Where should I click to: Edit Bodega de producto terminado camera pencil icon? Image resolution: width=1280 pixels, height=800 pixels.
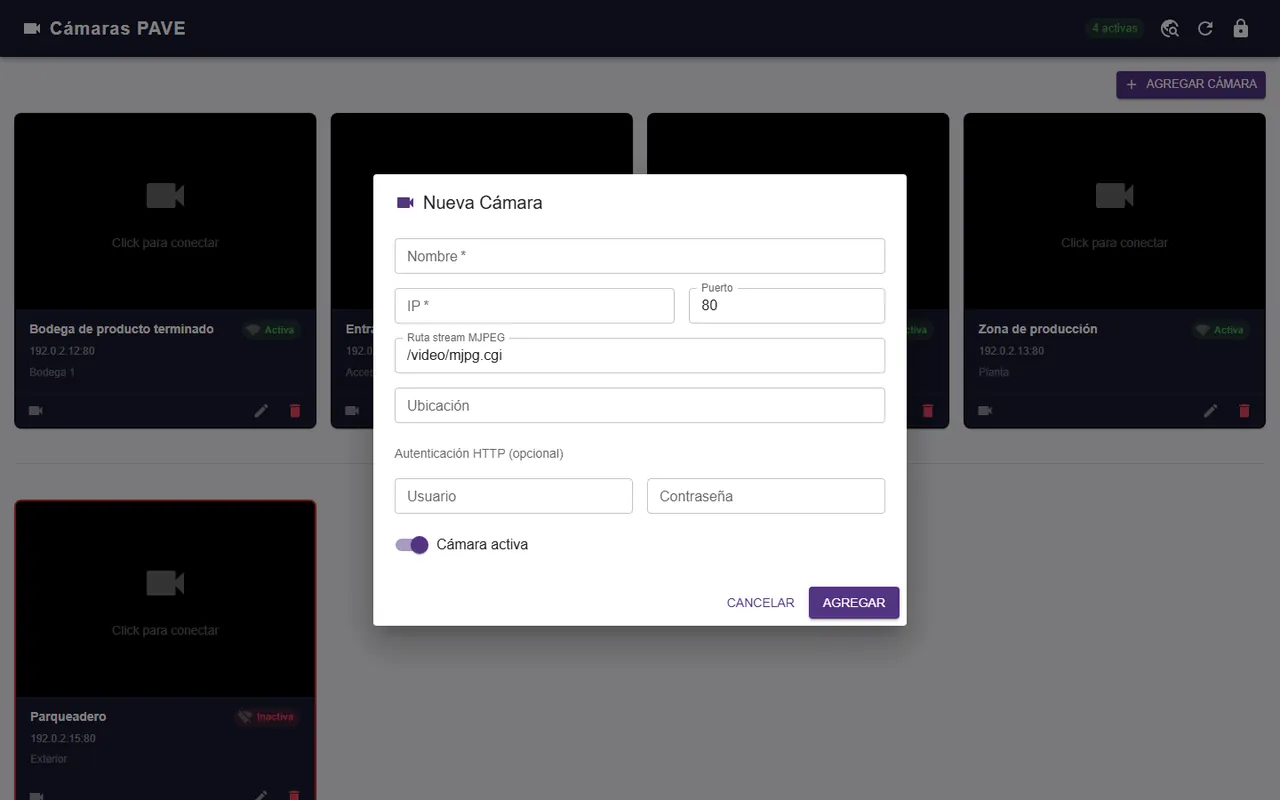click(261, 410)
